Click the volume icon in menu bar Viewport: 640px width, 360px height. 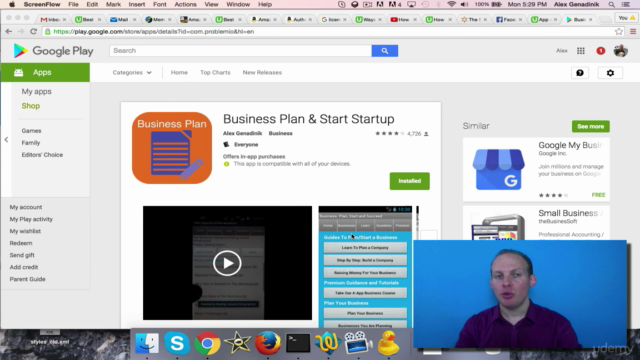[464, 4]
